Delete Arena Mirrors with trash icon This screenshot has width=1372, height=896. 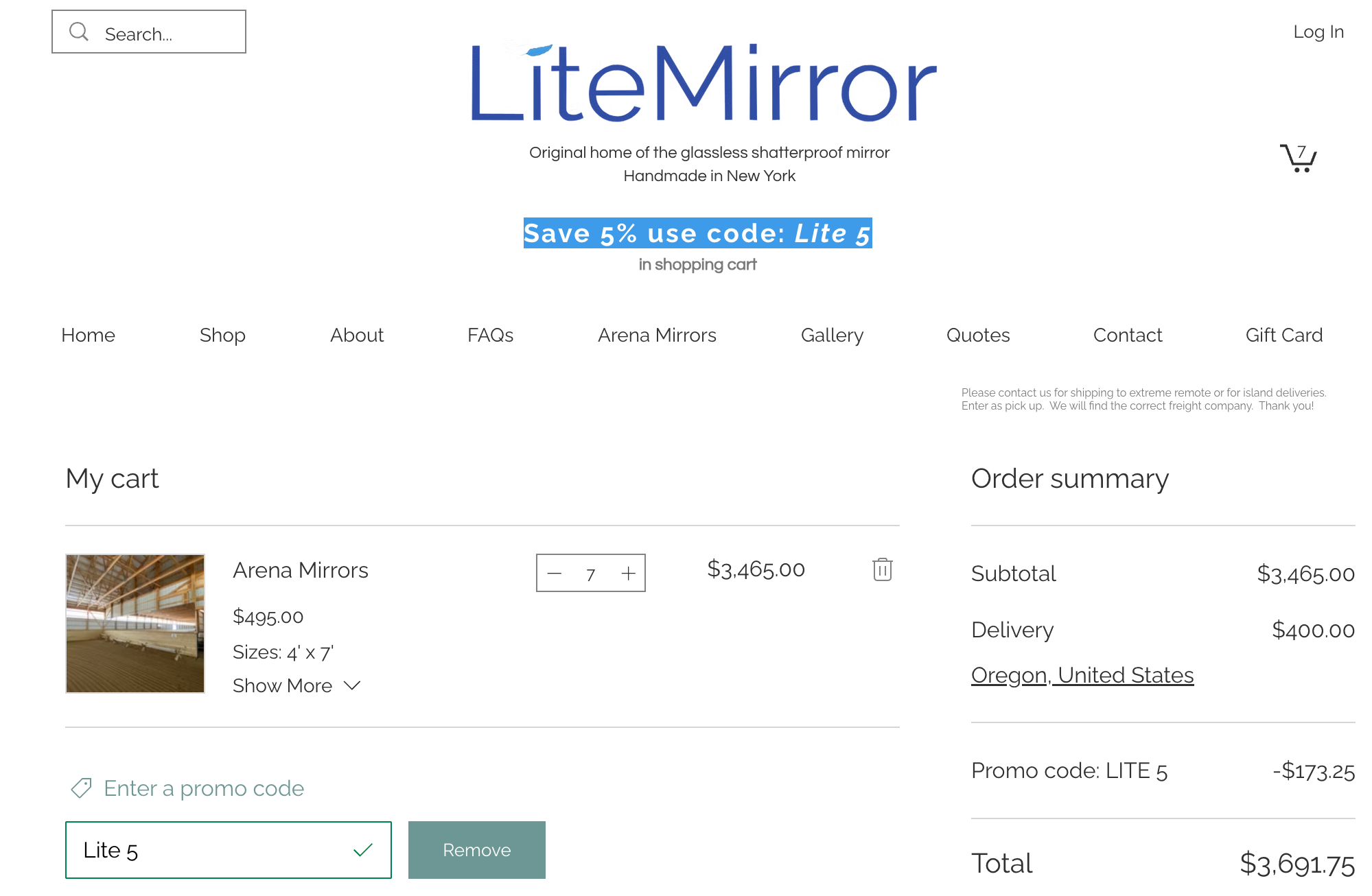[882, 569]
